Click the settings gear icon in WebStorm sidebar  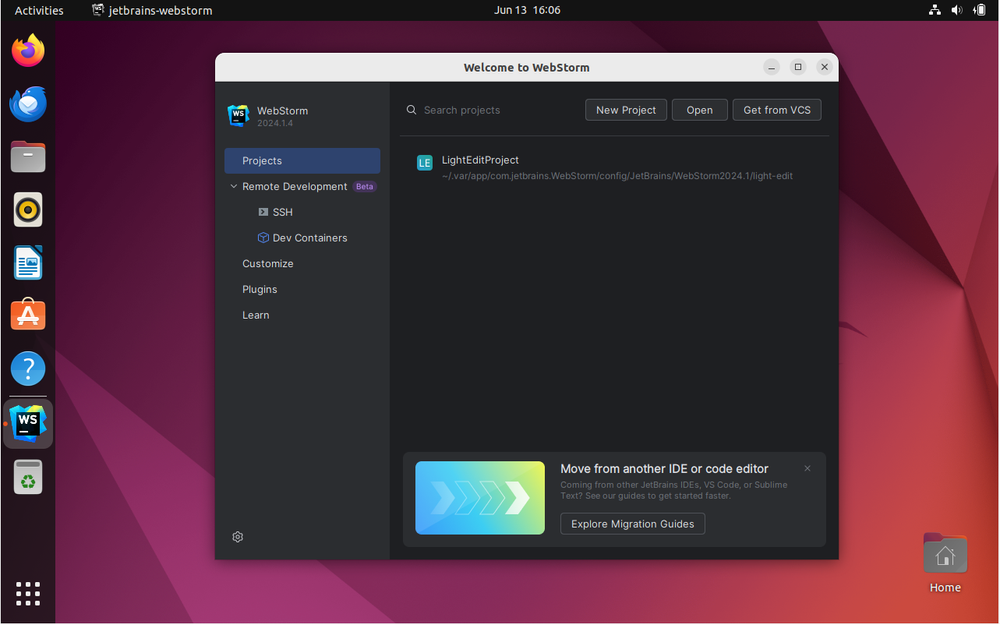tap(238, 537)
